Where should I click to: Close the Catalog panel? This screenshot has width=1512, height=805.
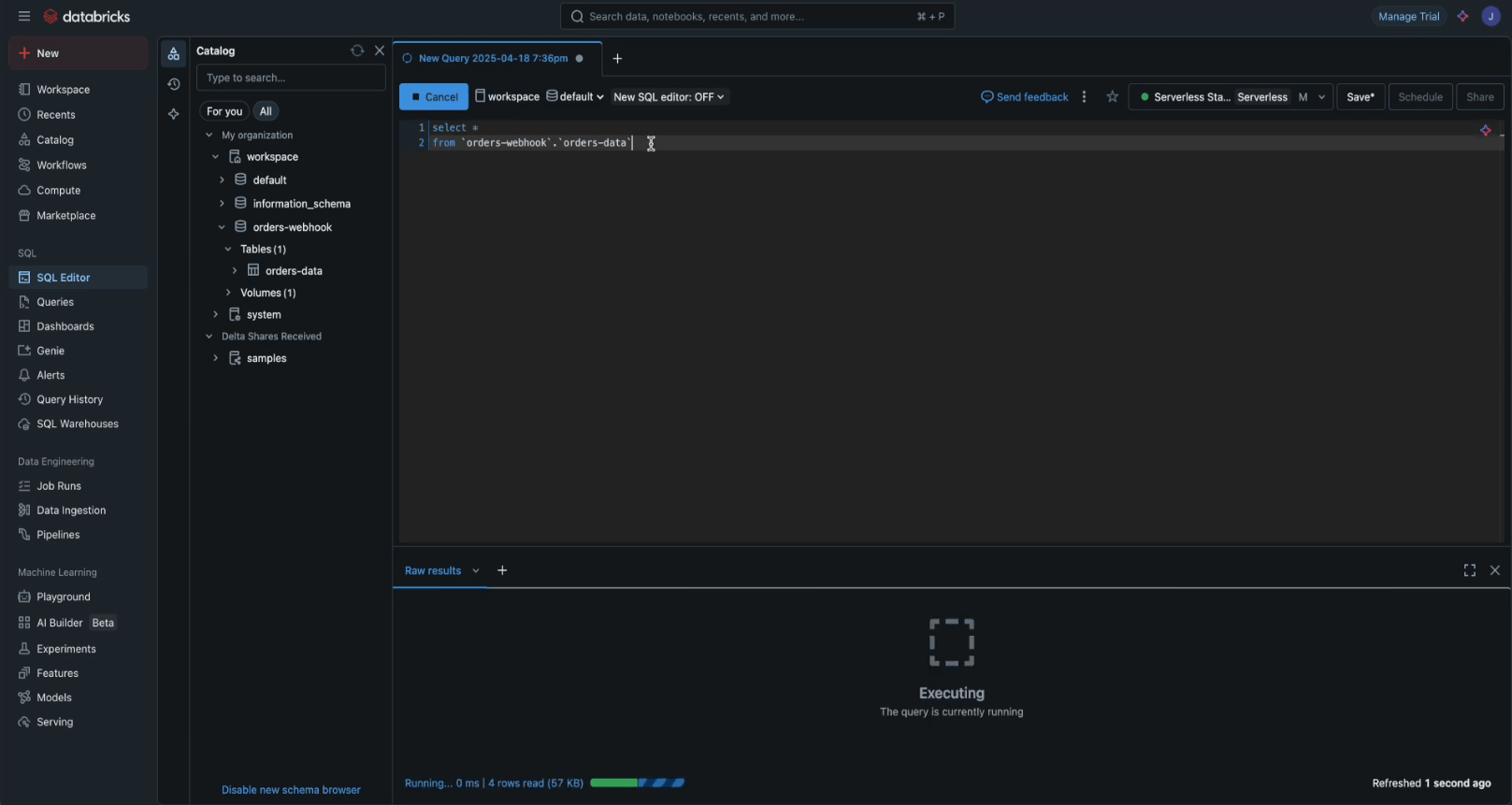[380, 50]
